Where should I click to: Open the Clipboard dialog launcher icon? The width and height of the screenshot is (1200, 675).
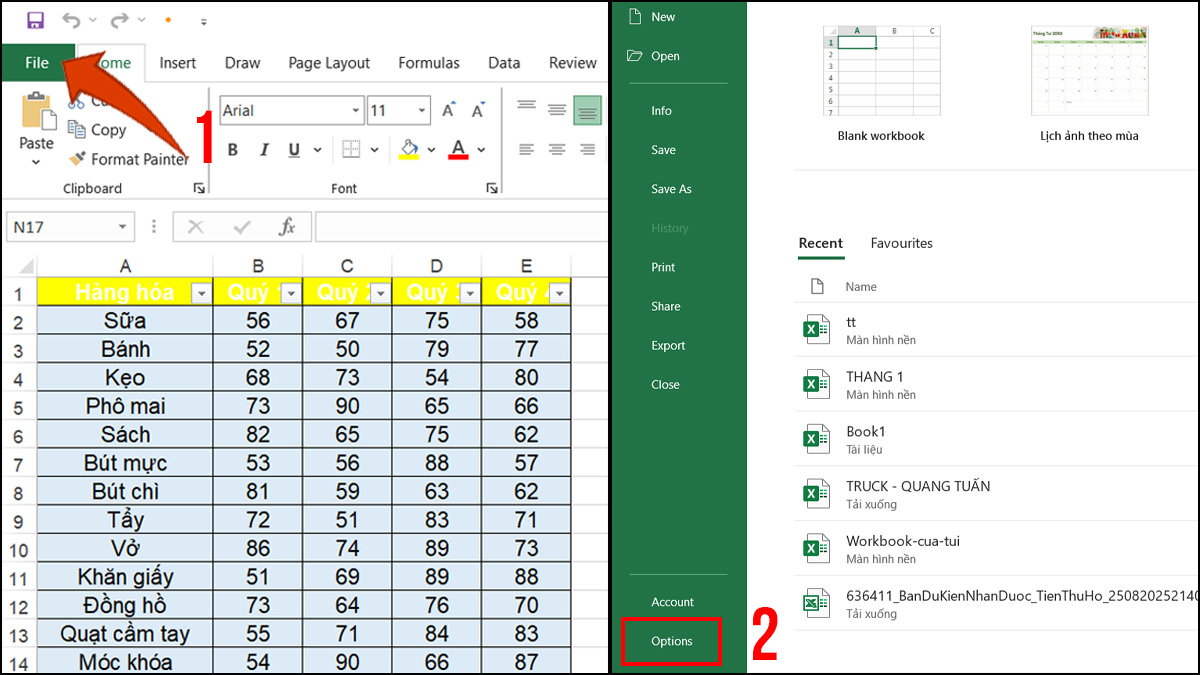pos(199,187)
